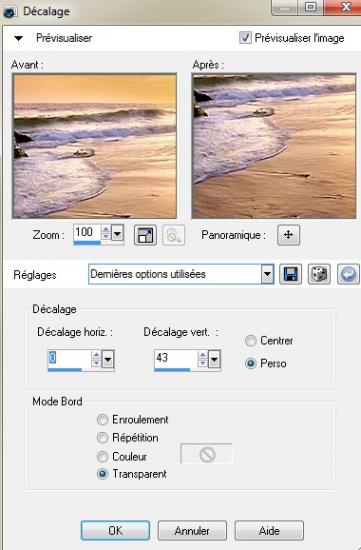Image resolution: width=361 pixels, height=550 pixels.
Task: Open the Réglages presets dropdown
Action: 267,274
